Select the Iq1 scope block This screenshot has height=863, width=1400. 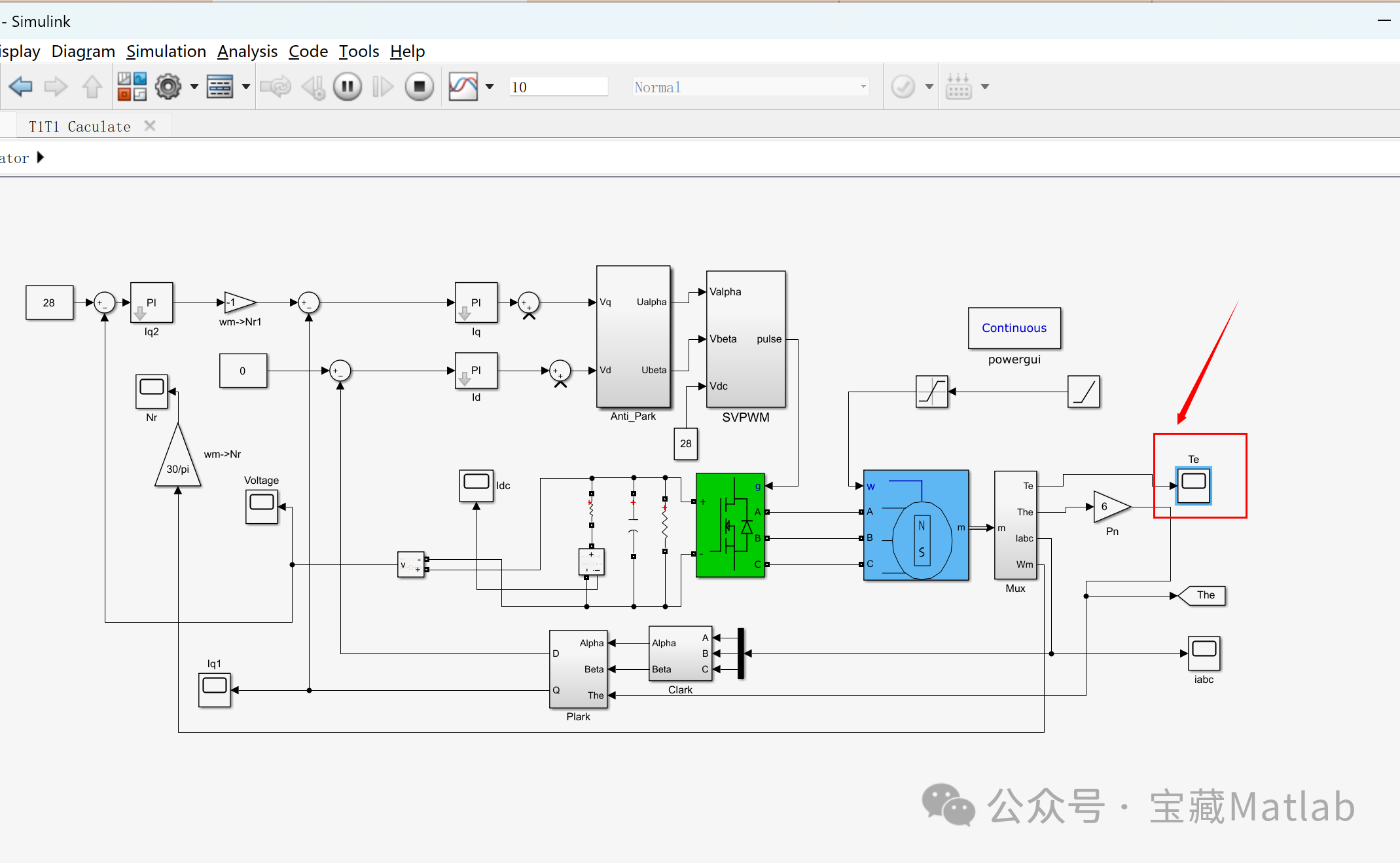point(215,690)
